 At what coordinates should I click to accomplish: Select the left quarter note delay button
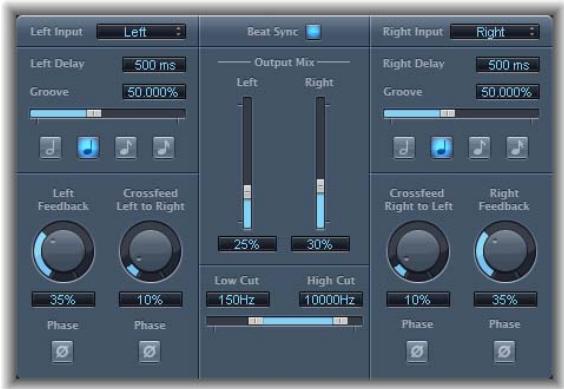[88, 147]
